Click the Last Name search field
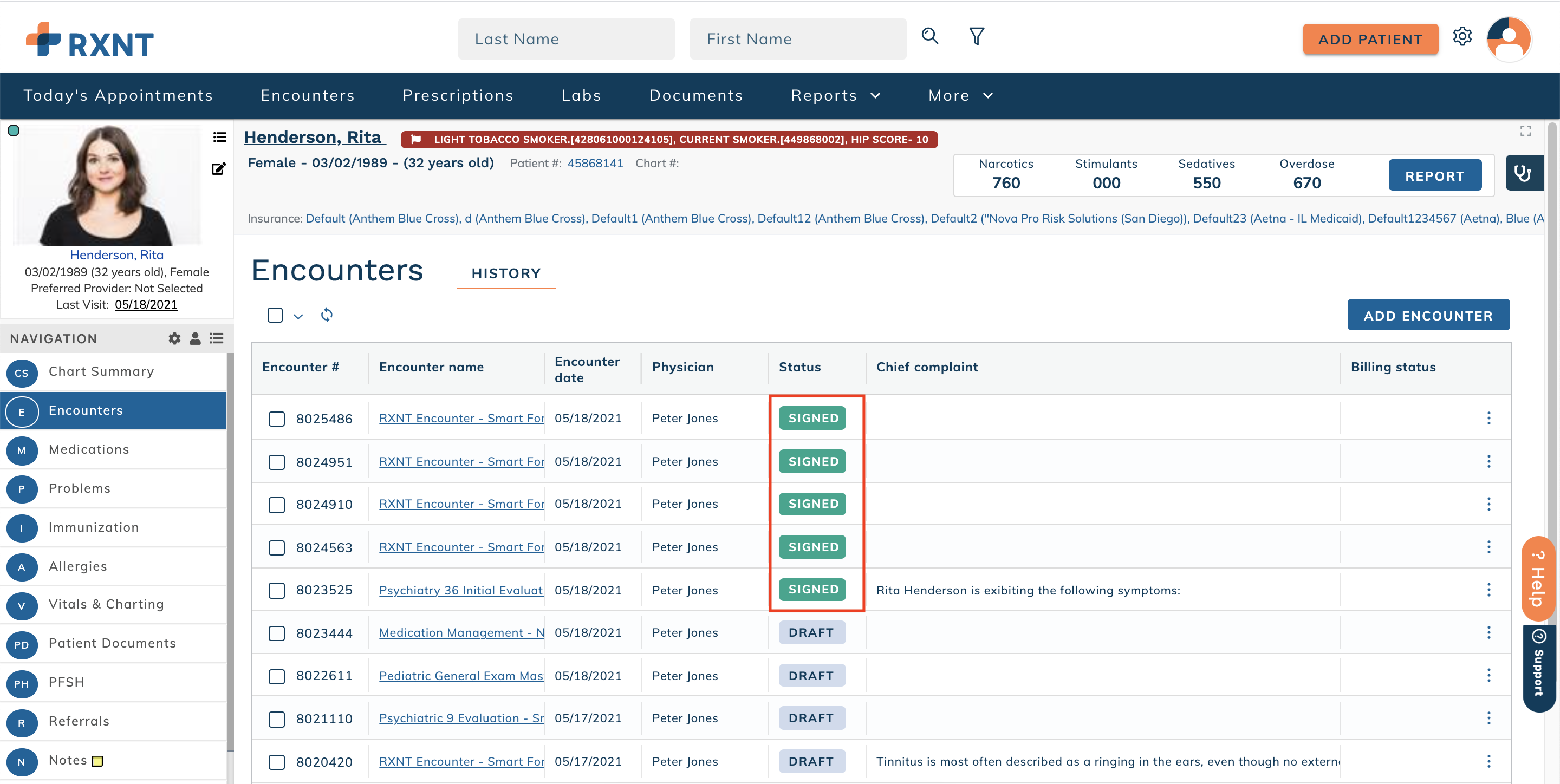 (x=565, y=39)
